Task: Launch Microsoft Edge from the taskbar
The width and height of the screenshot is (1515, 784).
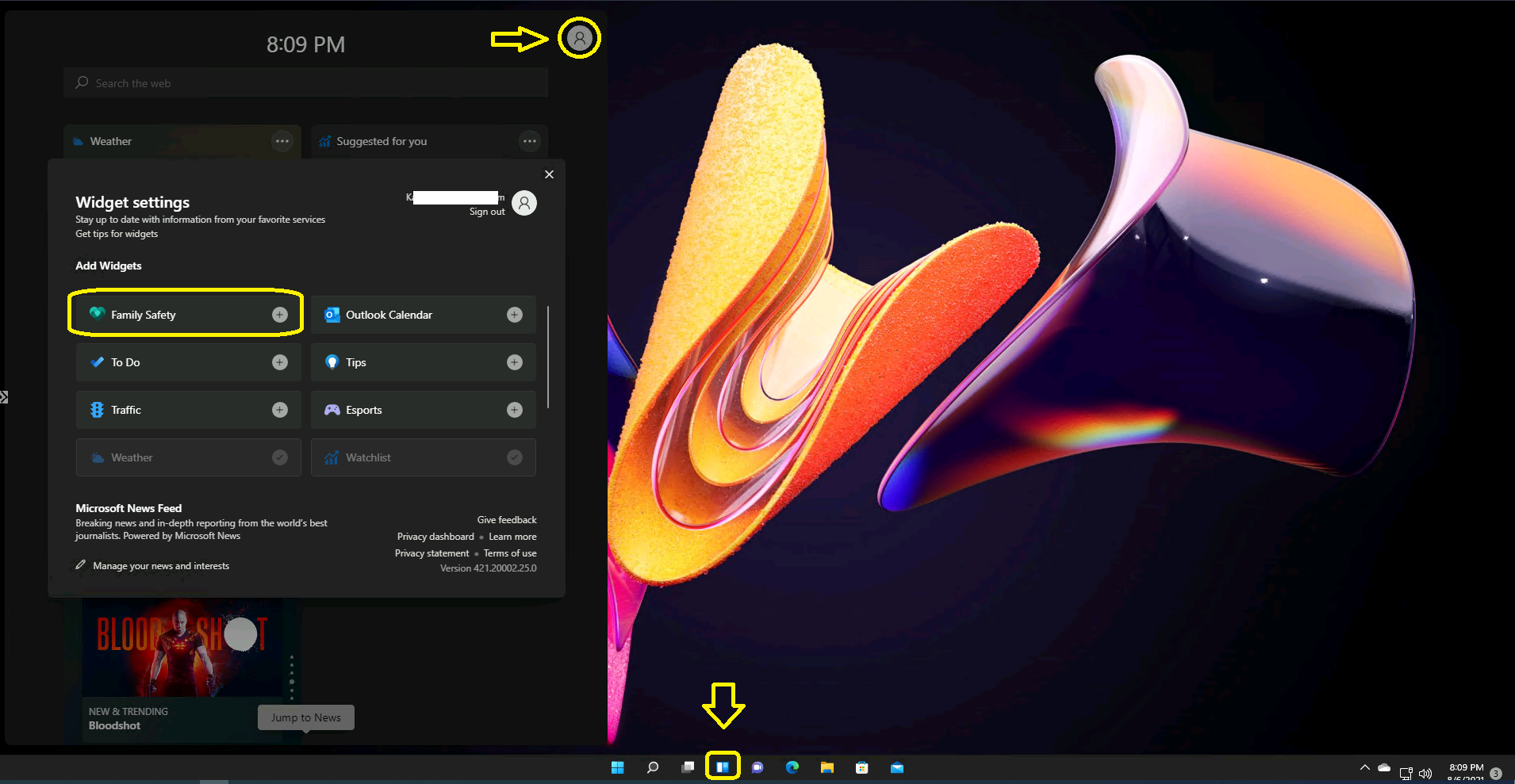Action: click(x=792, y=767)
